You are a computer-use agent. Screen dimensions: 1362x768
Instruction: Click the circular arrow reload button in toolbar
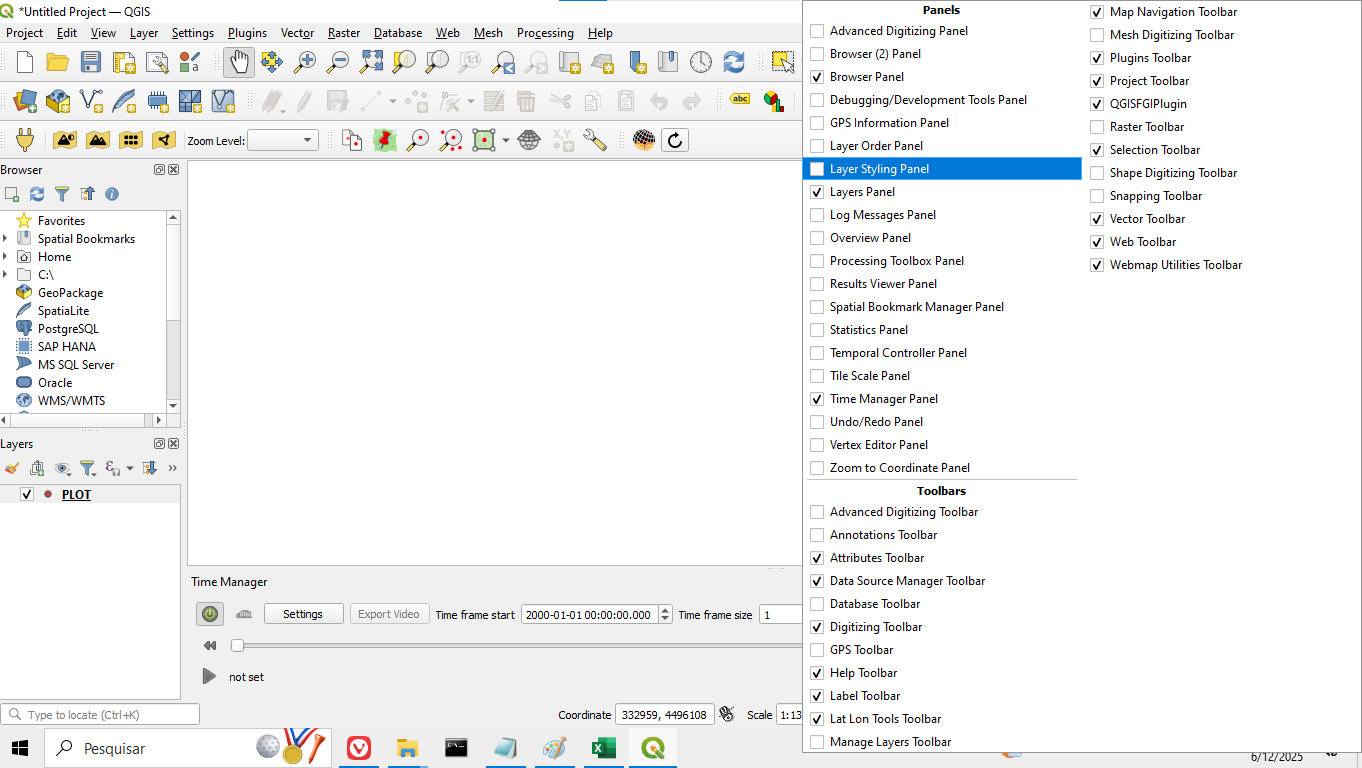(675, 140)
